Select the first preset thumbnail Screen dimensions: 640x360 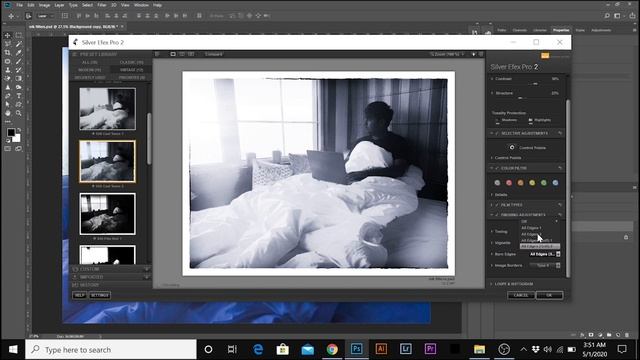107,109
